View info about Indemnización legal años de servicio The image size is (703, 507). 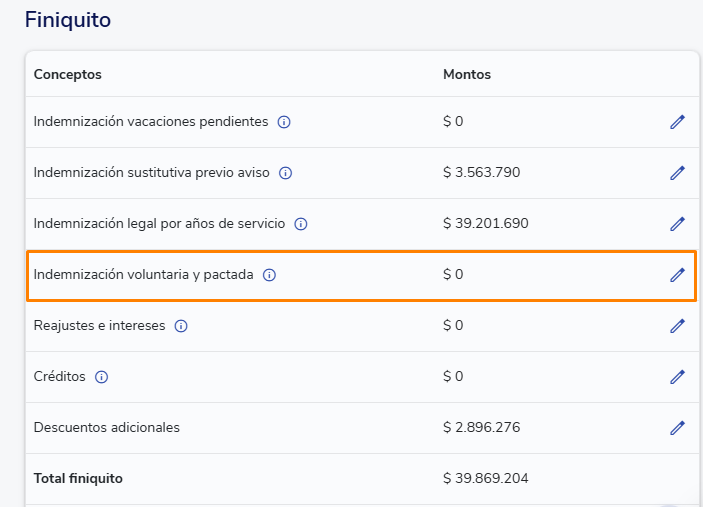tap(301, 224)
